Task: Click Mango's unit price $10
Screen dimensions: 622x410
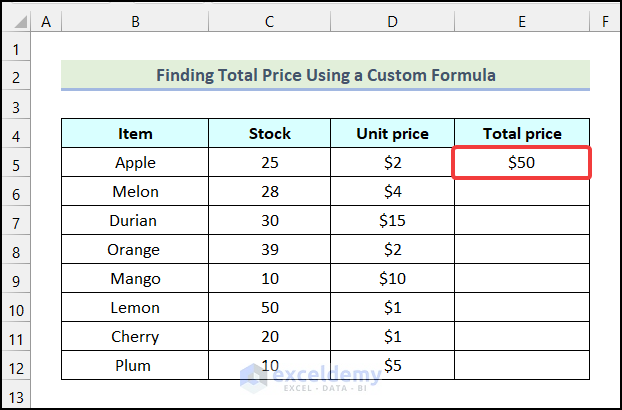Action: [x=392, y=278]
